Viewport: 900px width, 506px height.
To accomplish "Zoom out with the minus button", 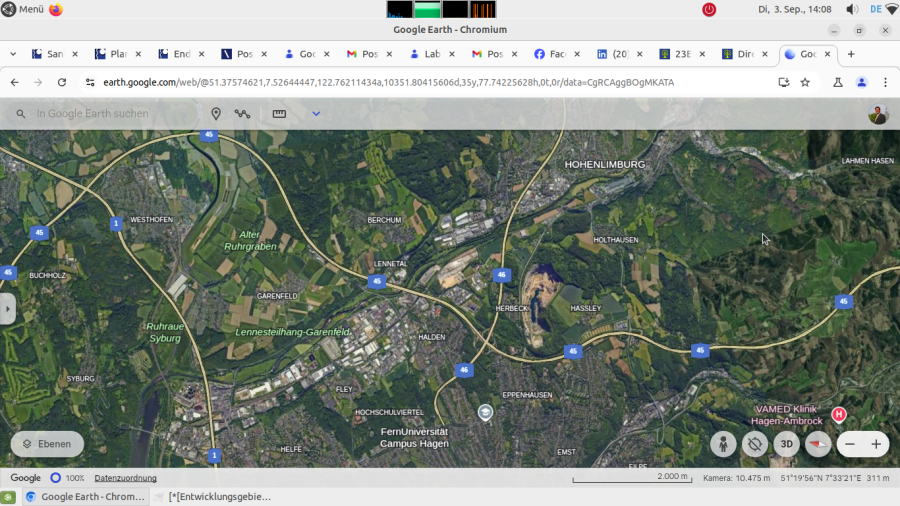I will (x=850, y=444).
